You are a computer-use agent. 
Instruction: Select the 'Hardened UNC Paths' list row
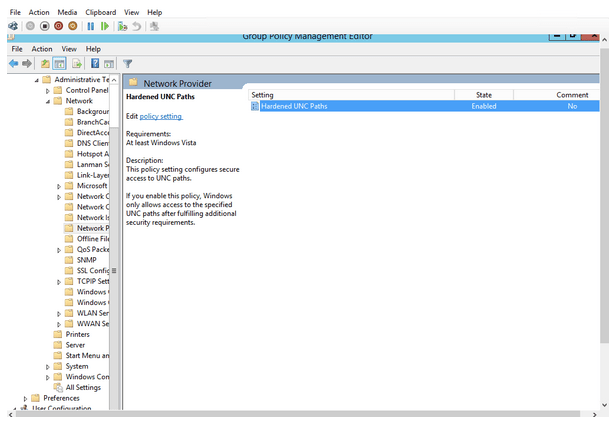(x=425, y=106)
